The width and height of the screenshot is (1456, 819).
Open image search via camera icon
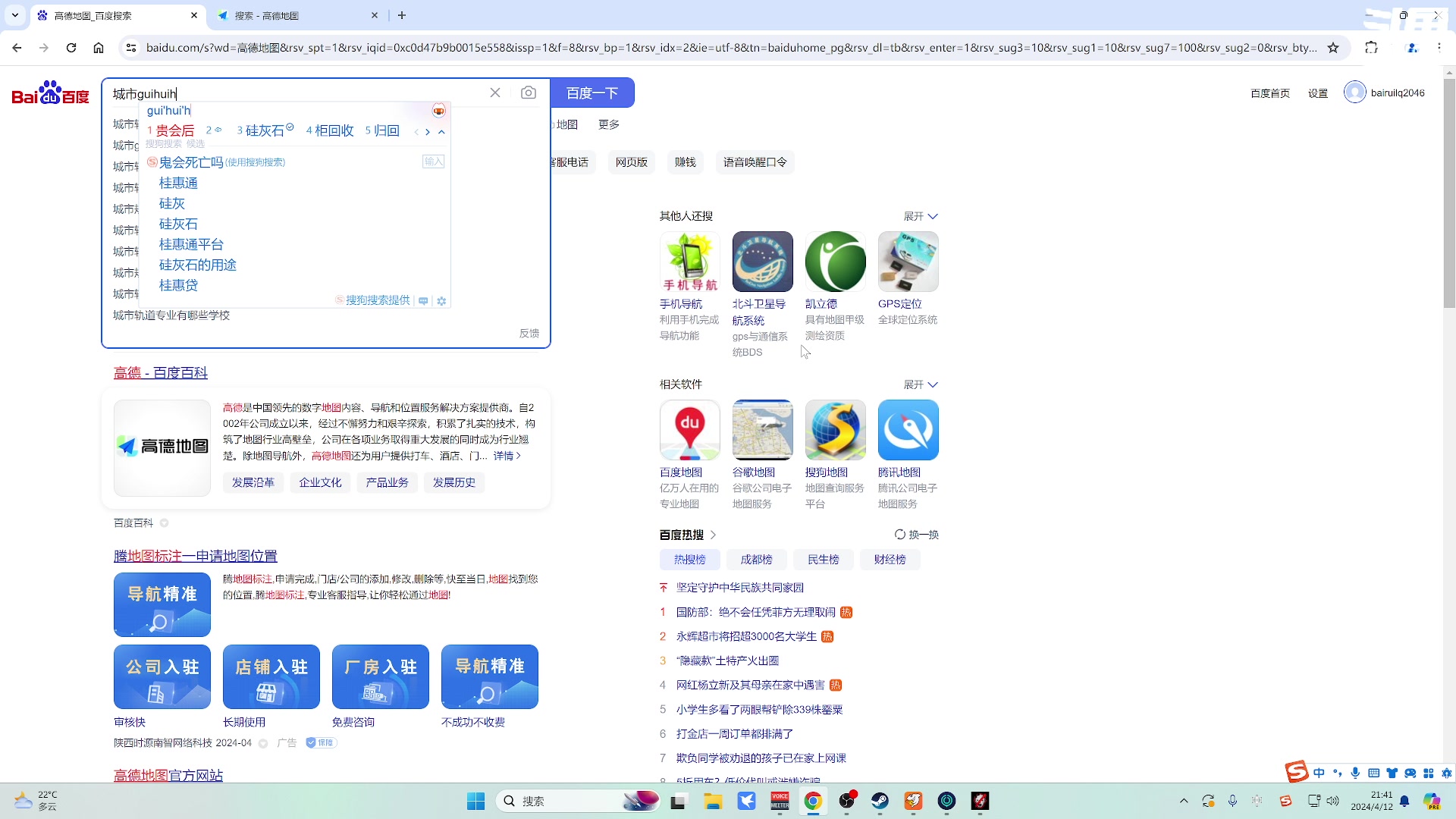tap(529, 93)
